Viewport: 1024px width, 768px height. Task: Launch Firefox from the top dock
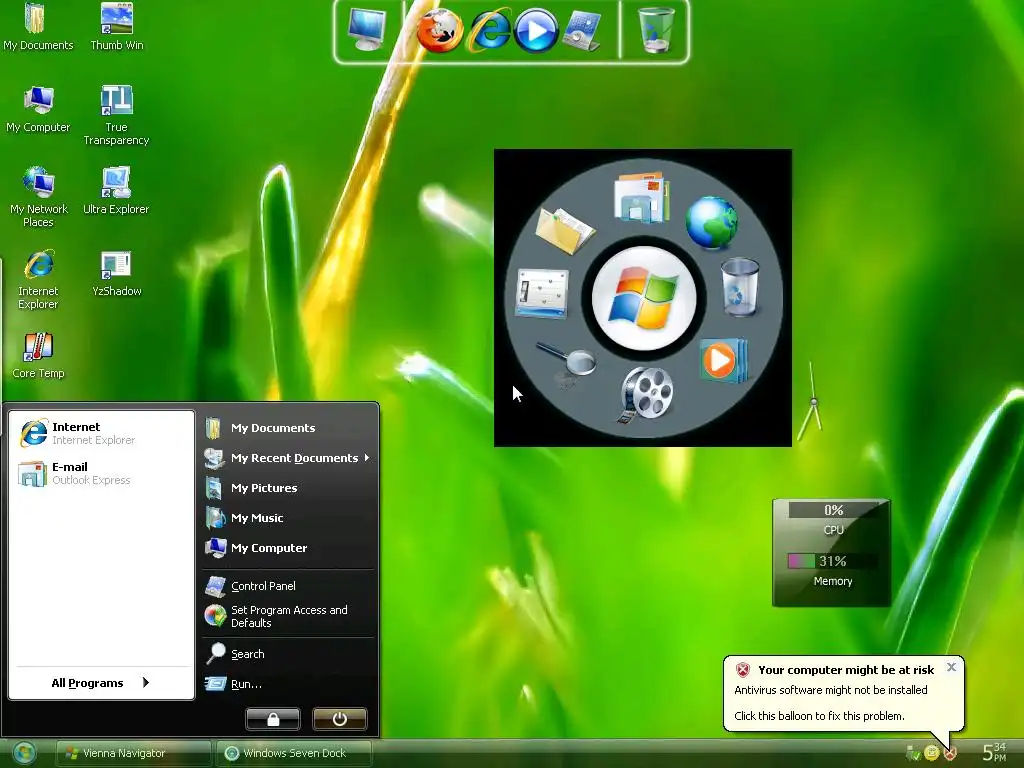click(440, 31)
